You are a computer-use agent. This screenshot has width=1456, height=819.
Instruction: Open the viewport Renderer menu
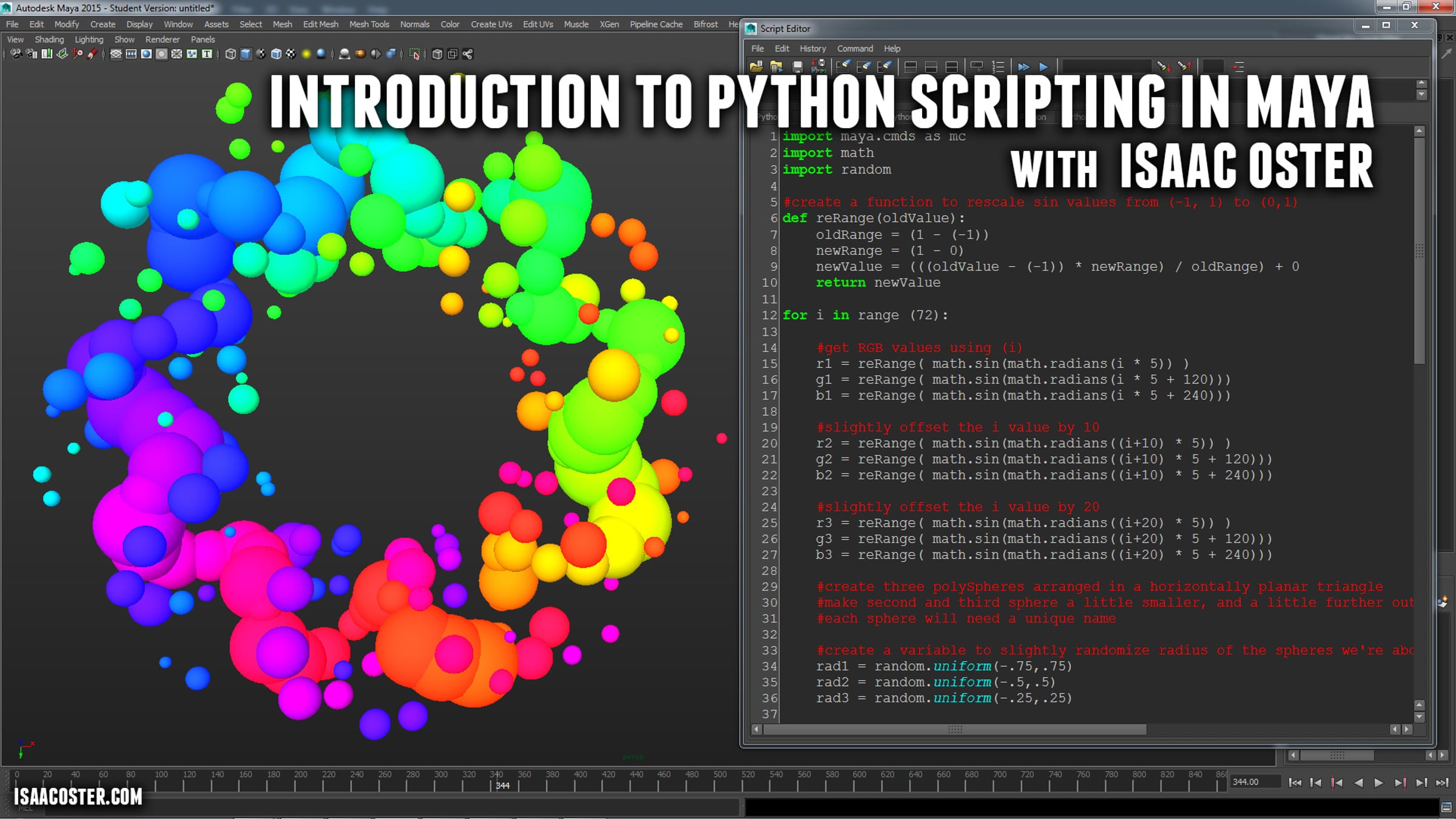(163, 39)
